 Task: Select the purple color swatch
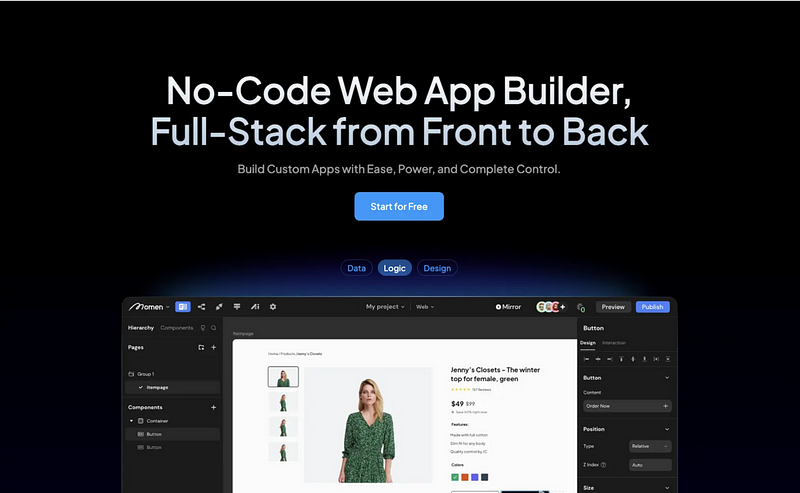[474, 477]
